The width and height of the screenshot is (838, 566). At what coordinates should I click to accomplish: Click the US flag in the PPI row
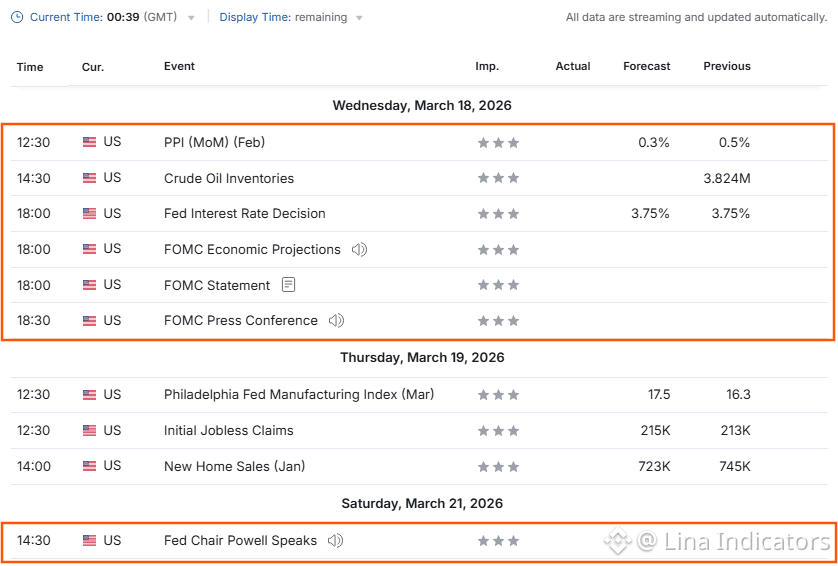[89, 142]
